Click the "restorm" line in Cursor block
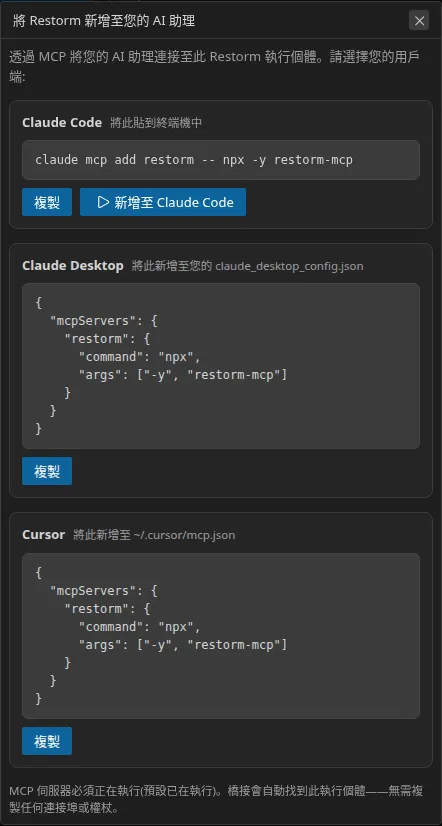This screenshot has width=442, height=826. click(107, 609)
